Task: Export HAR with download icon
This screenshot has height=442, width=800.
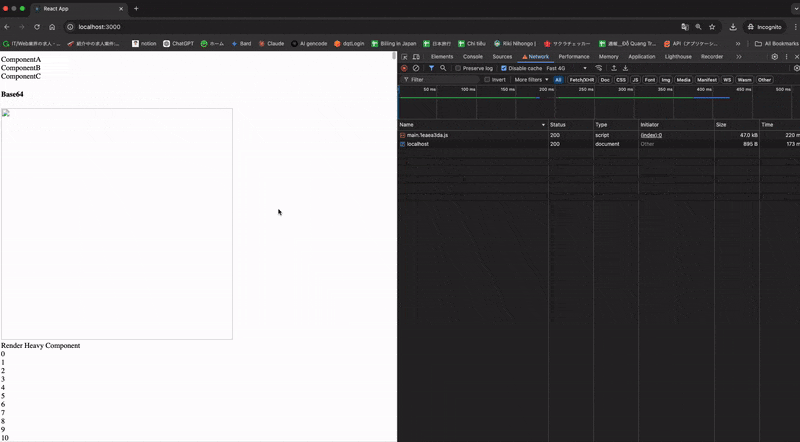Action: coord(626,68)
